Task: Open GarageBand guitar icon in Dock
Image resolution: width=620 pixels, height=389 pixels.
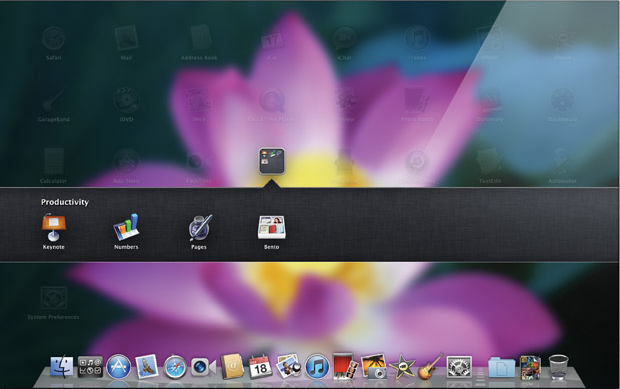Action: coord(431,366)
